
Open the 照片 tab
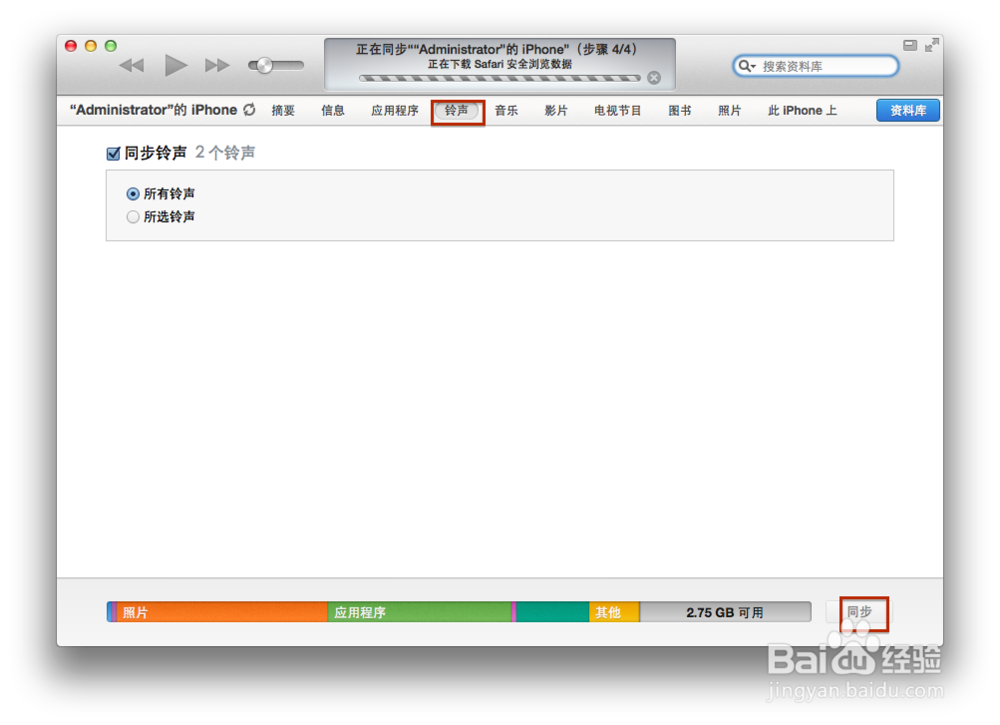click(730, 110)
